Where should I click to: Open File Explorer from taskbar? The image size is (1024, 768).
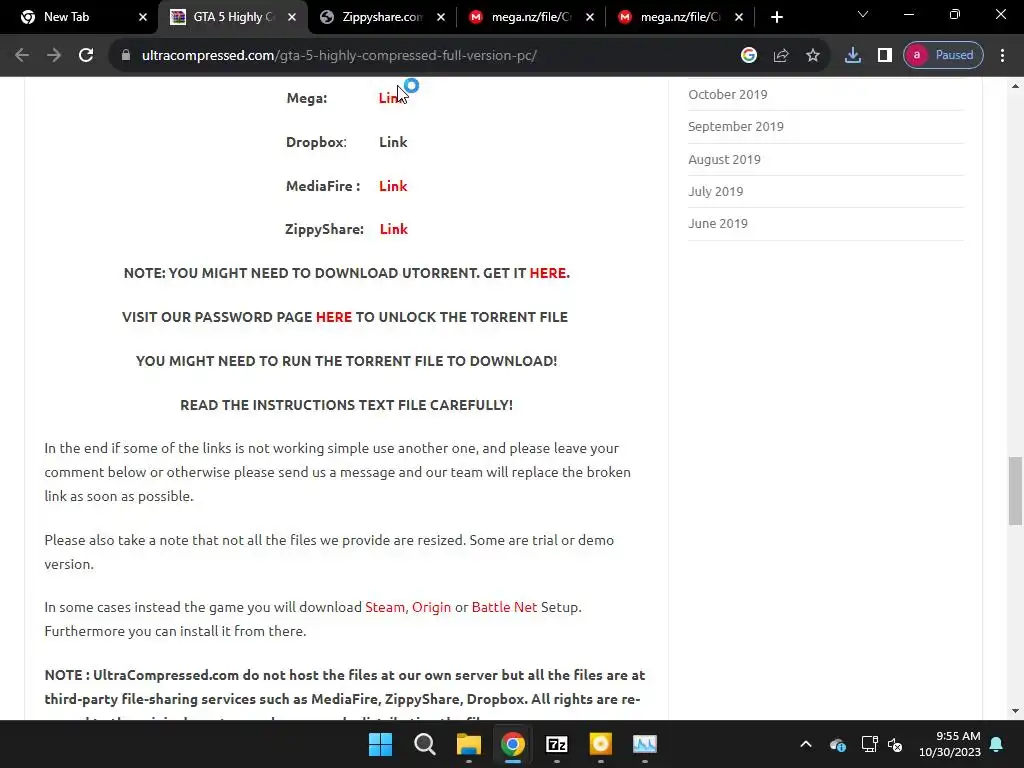[468, 744]
